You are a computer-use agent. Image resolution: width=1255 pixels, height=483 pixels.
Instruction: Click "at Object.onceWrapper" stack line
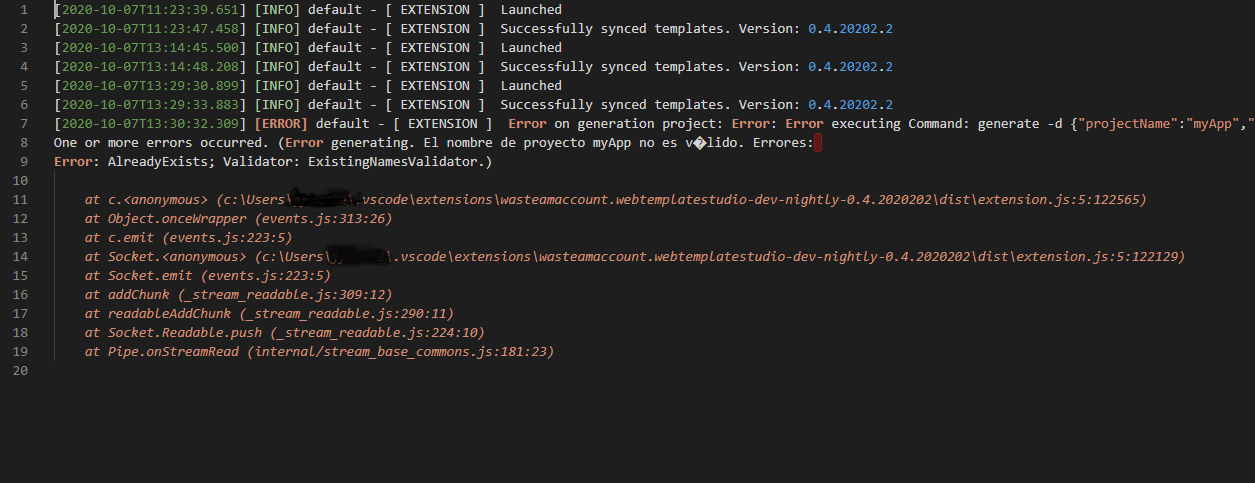[x=238, y=219]
